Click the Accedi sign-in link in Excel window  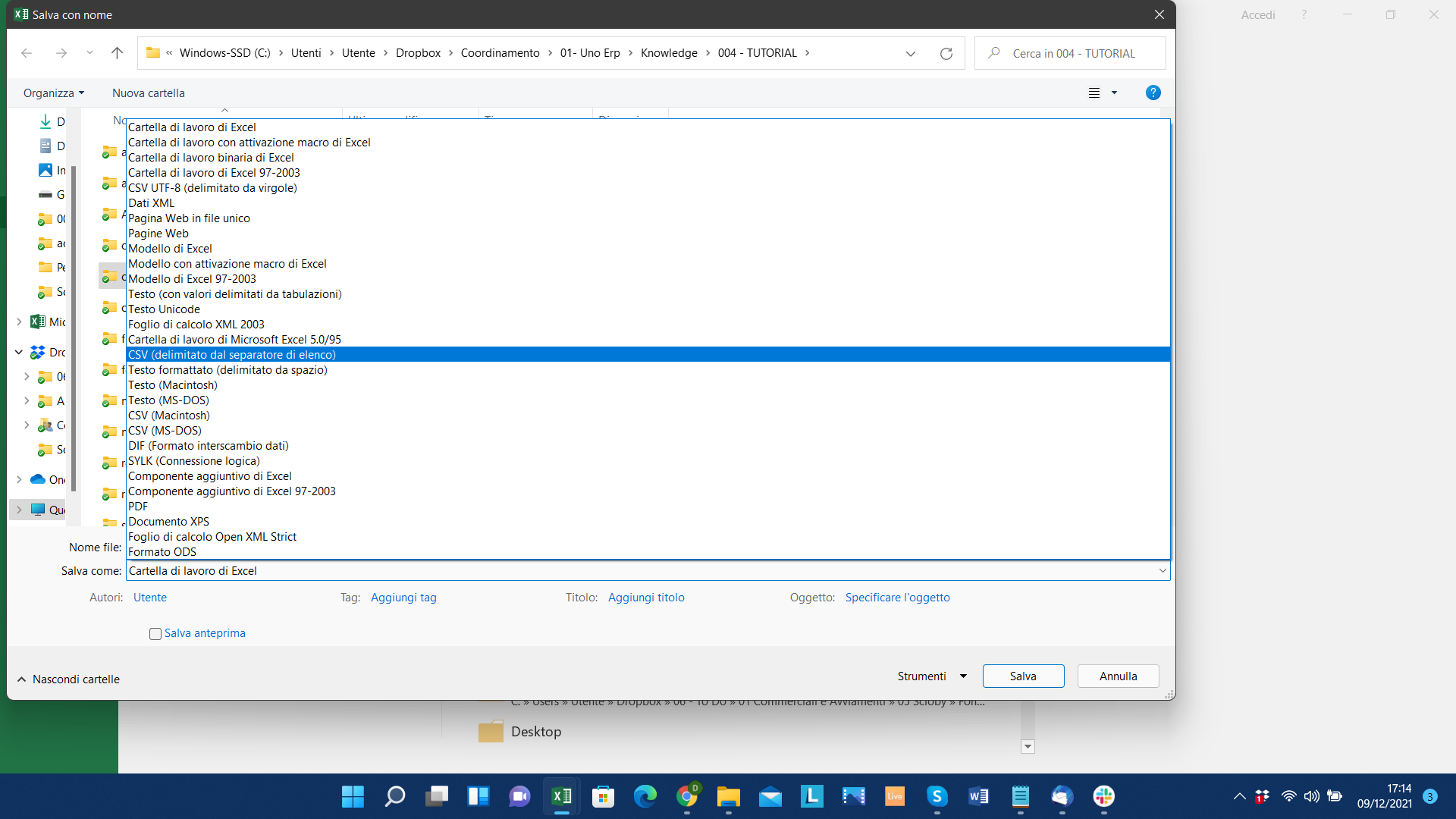coord(1257,15)
